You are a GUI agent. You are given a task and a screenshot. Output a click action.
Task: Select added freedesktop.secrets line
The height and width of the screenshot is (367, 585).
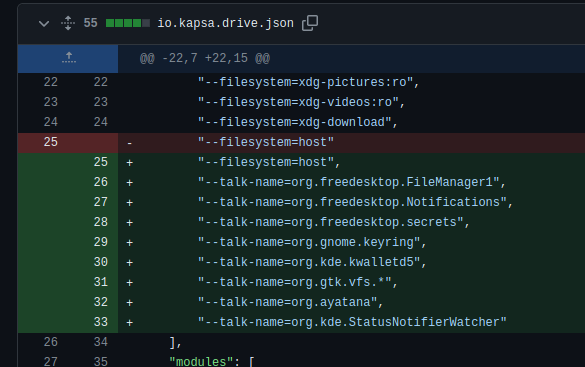(x=334, y=222)
